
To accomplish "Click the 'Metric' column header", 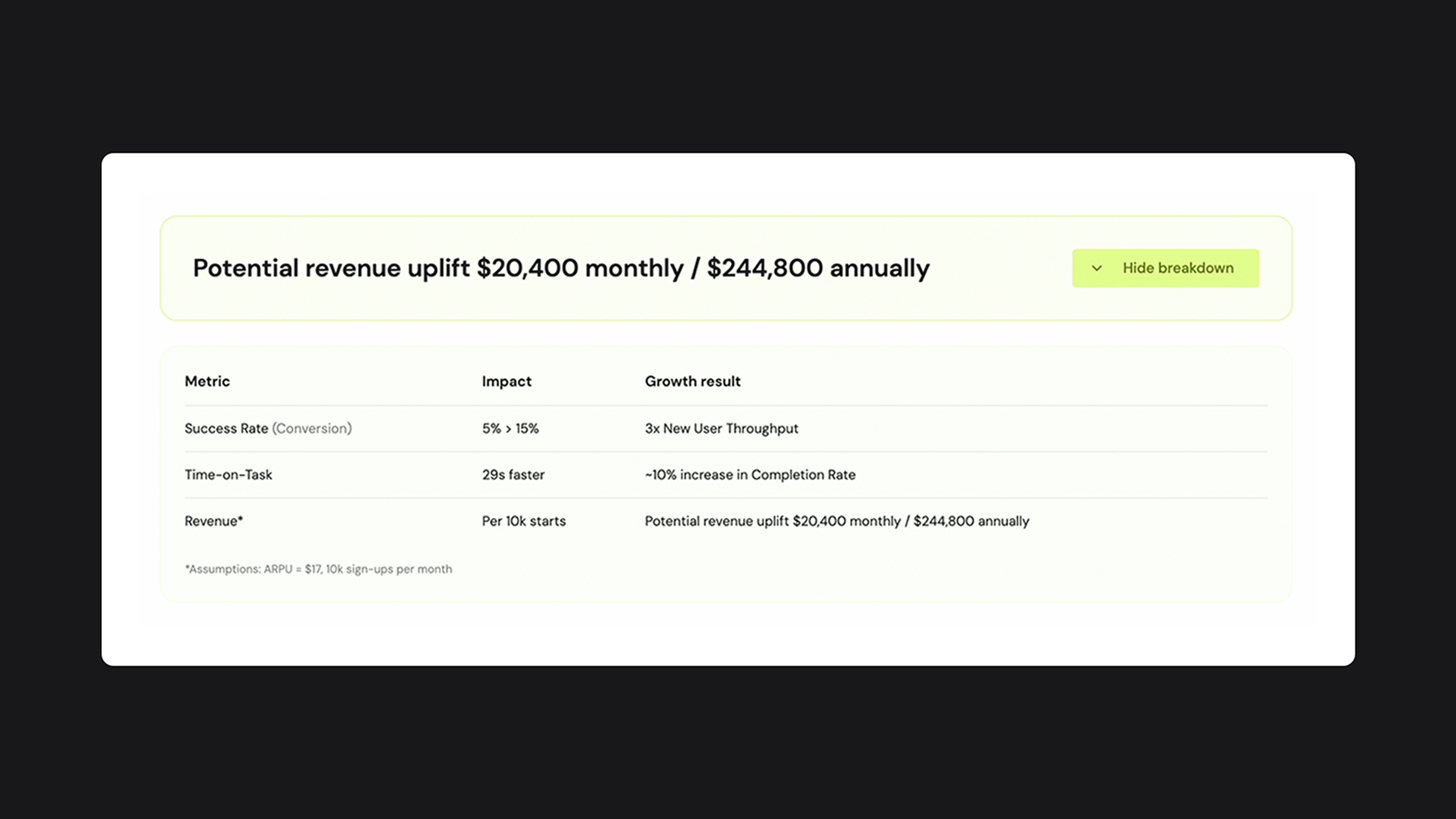I will 207,381.
